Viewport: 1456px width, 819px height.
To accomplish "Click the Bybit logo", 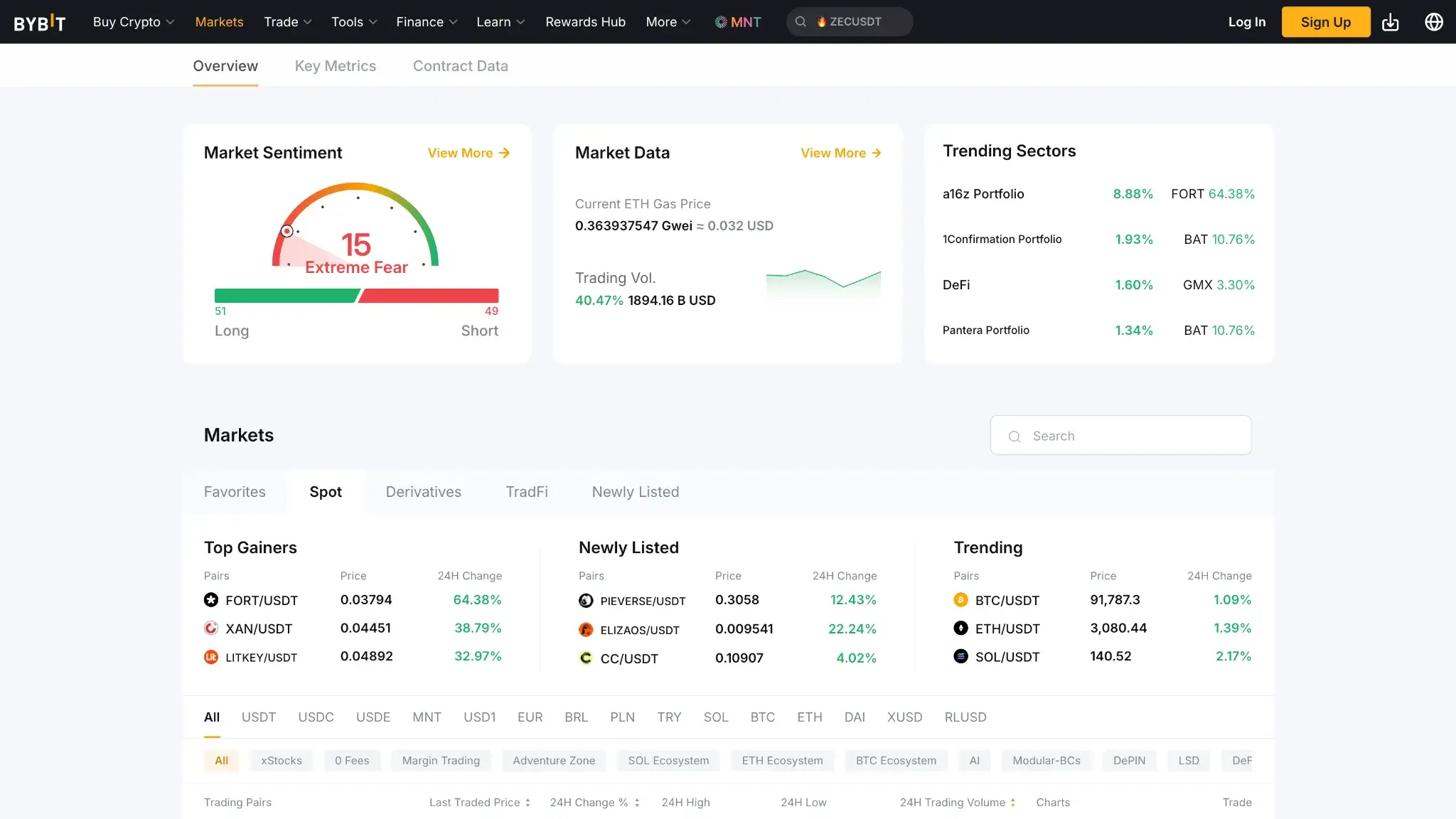I will tap(40, 22).
